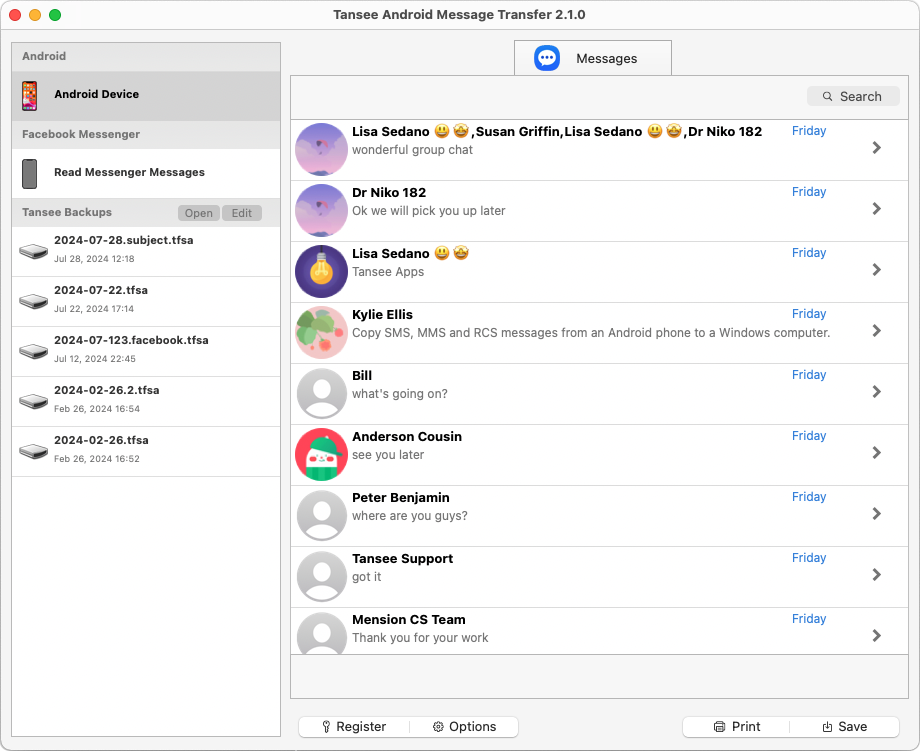This screenshot has width=920, height=751.
Task: Expand Mension CS Team conversation chevron
Action: point(877,636)
